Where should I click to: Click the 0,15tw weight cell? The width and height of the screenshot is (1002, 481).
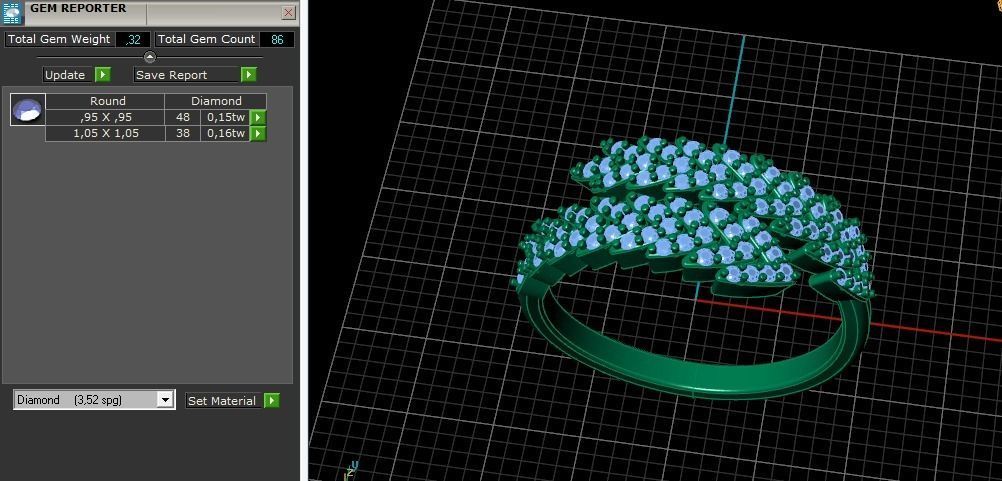tap(226, 117)
